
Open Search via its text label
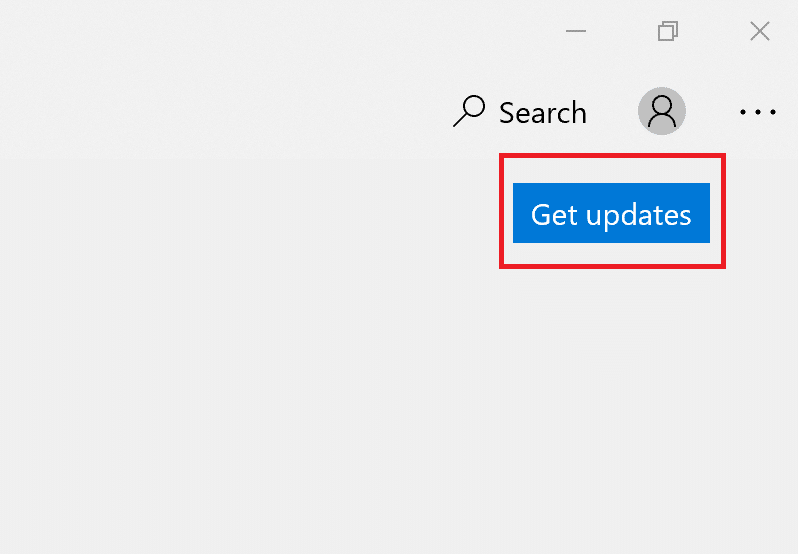coord(542,112)
